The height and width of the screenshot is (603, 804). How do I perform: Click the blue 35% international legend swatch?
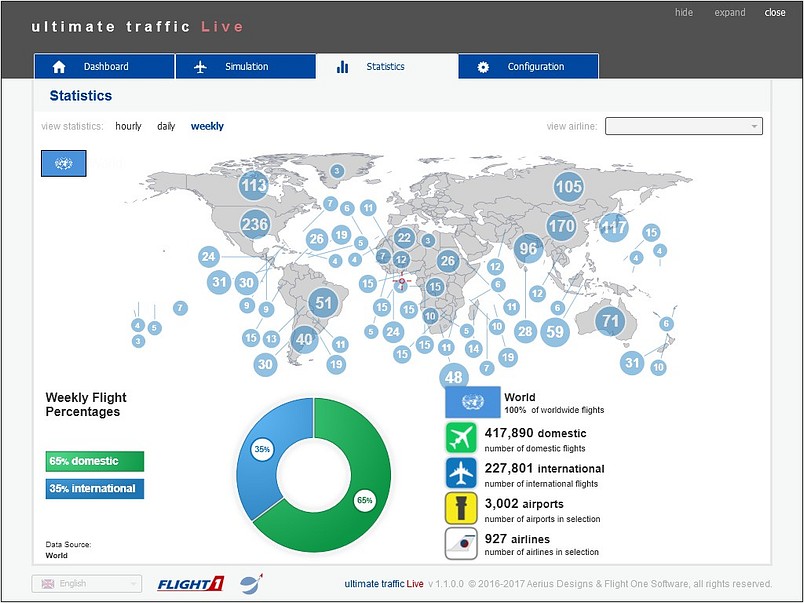95,489
